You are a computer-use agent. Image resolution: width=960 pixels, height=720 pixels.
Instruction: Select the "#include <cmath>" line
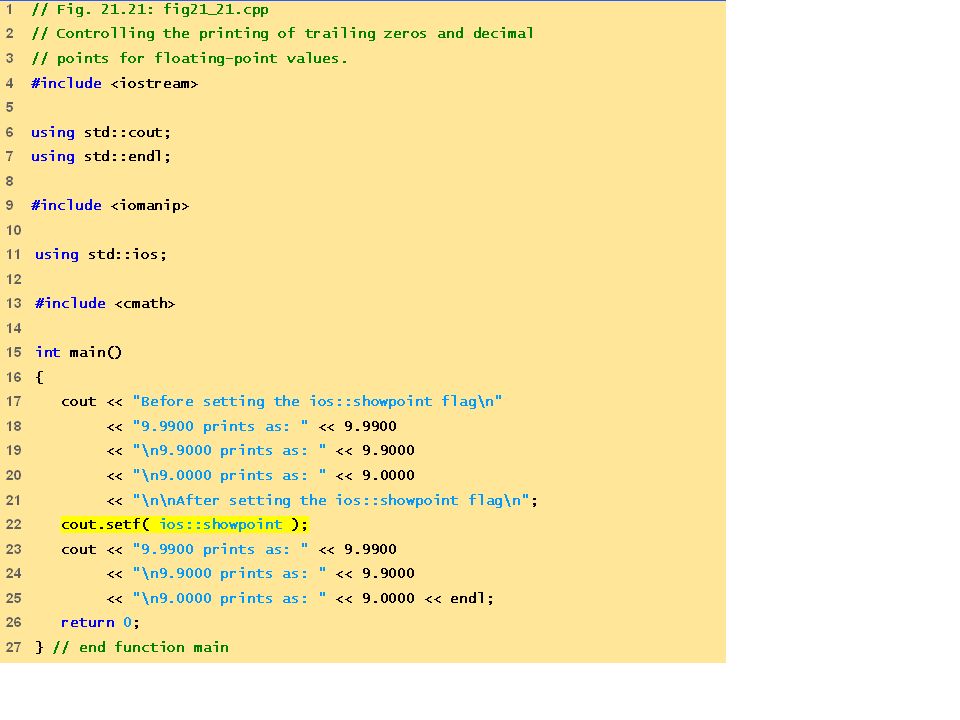coord(105,304)
